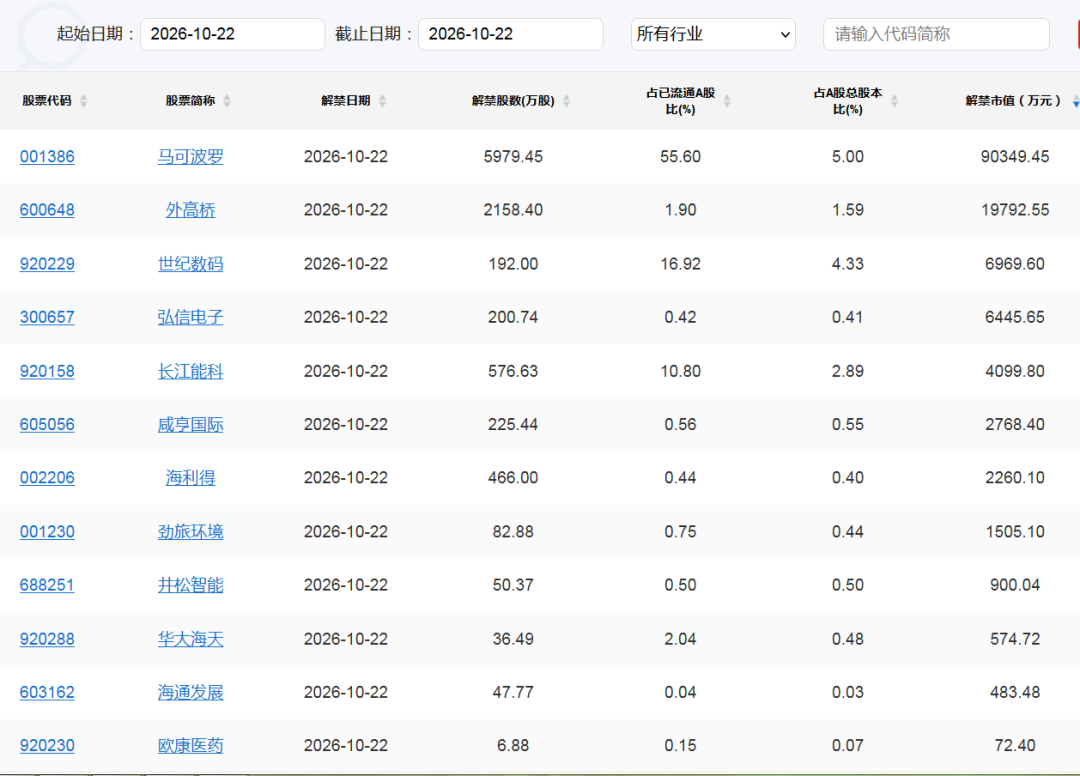The height and width of the screenshot is (776, 1080).
Task: Open the 马可波罗 stock name link
Action: tap(191, 157)
